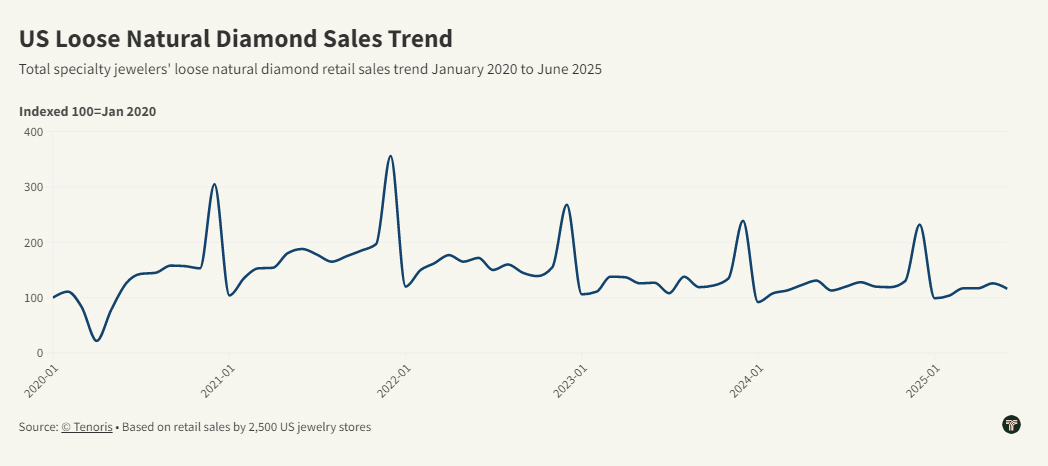This screenshot has height=466, width=1048.
Task: Click the 0 y-axis label
Action: 40,353
